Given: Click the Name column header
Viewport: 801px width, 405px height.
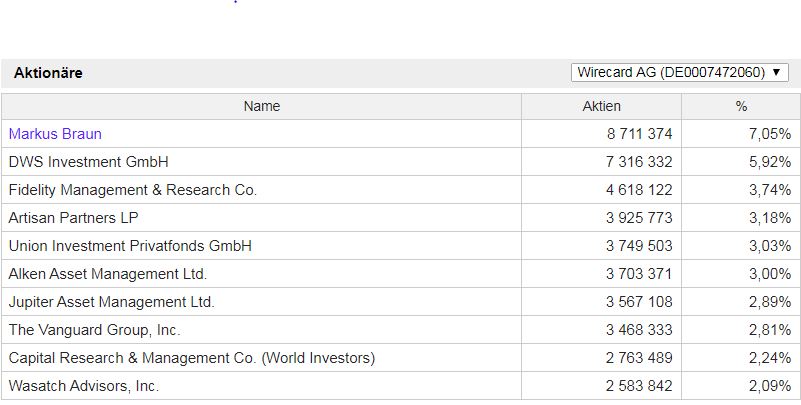Looking at the screenshot, I should point(262,106).
